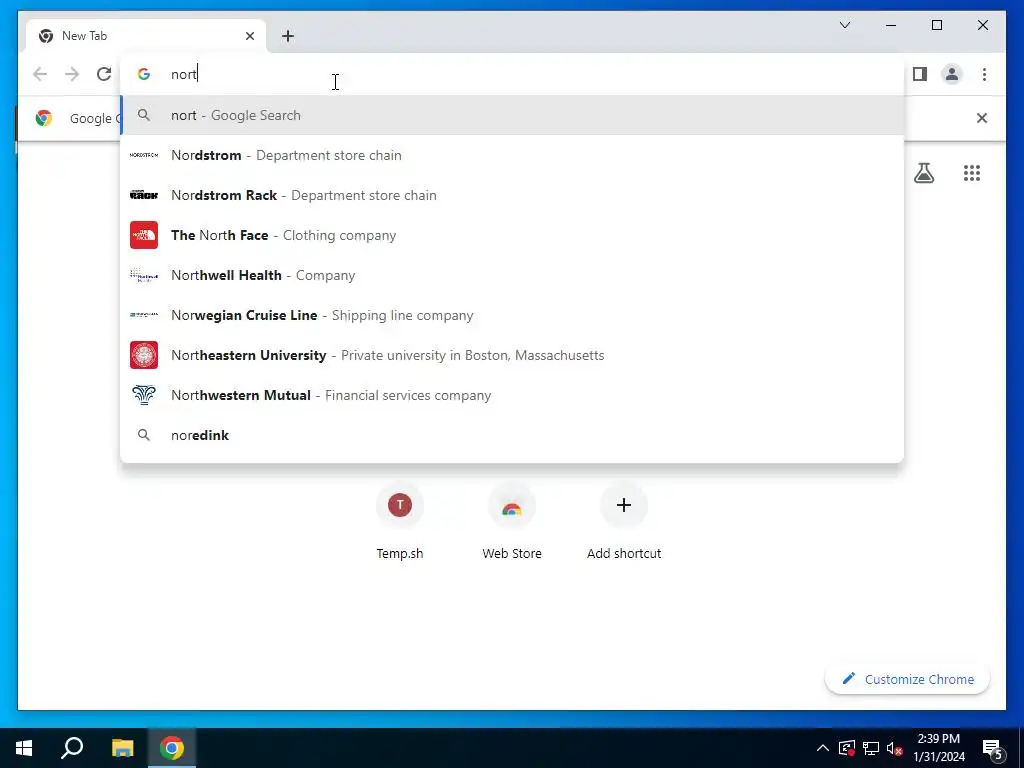The image size is (1024, 768).
Task: Click the New Tab tab title
Action: point(84,36)
